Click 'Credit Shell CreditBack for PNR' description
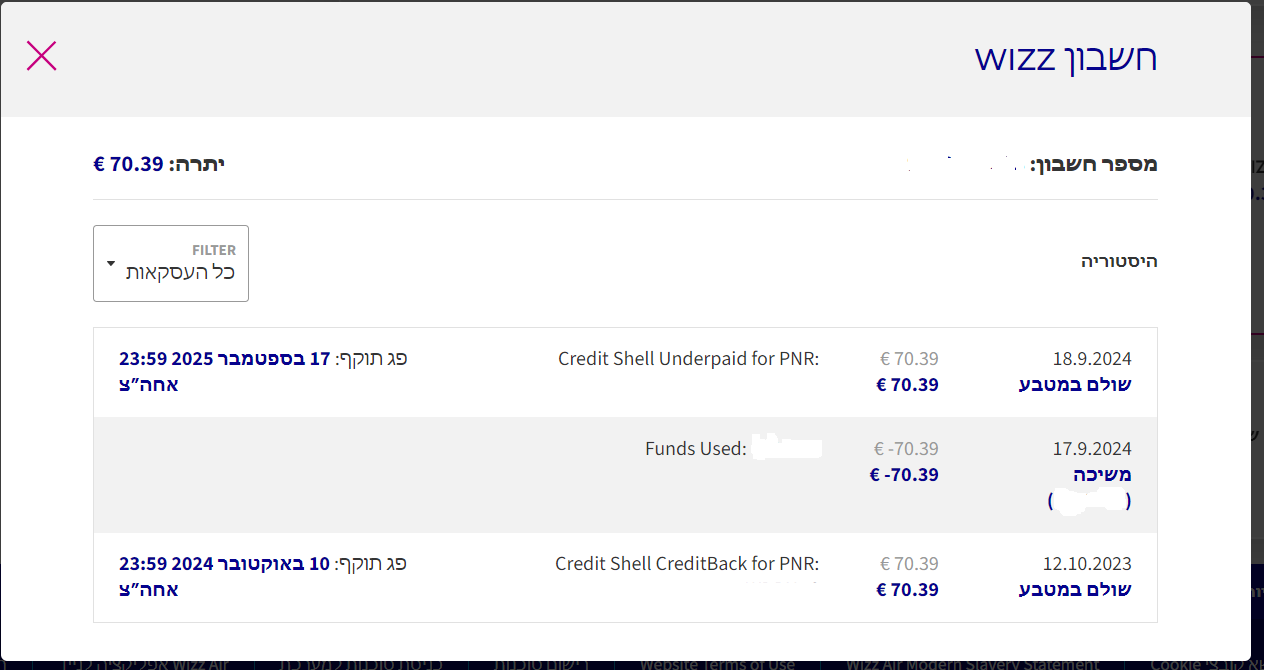 (x=687, y=564)
